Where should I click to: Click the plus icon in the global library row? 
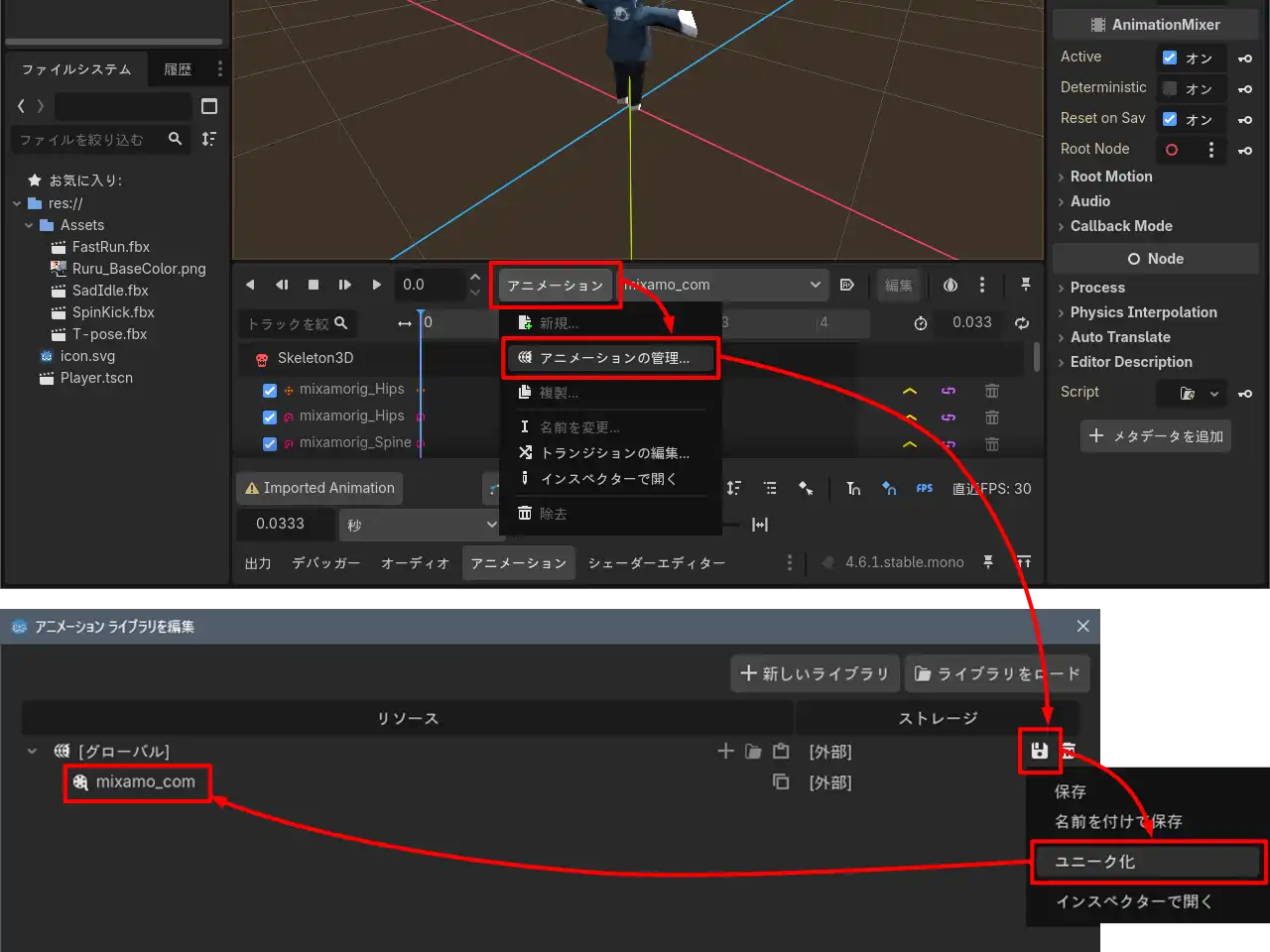725,752
